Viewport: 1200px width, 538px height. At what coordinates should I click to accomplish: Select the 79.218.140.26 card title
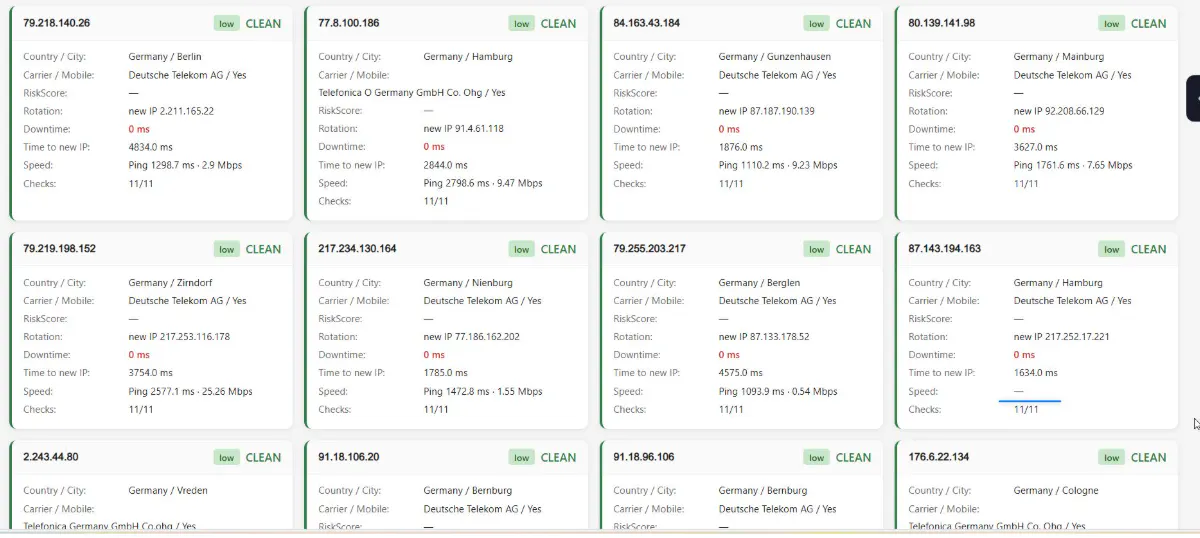click(x=57, y=23)
